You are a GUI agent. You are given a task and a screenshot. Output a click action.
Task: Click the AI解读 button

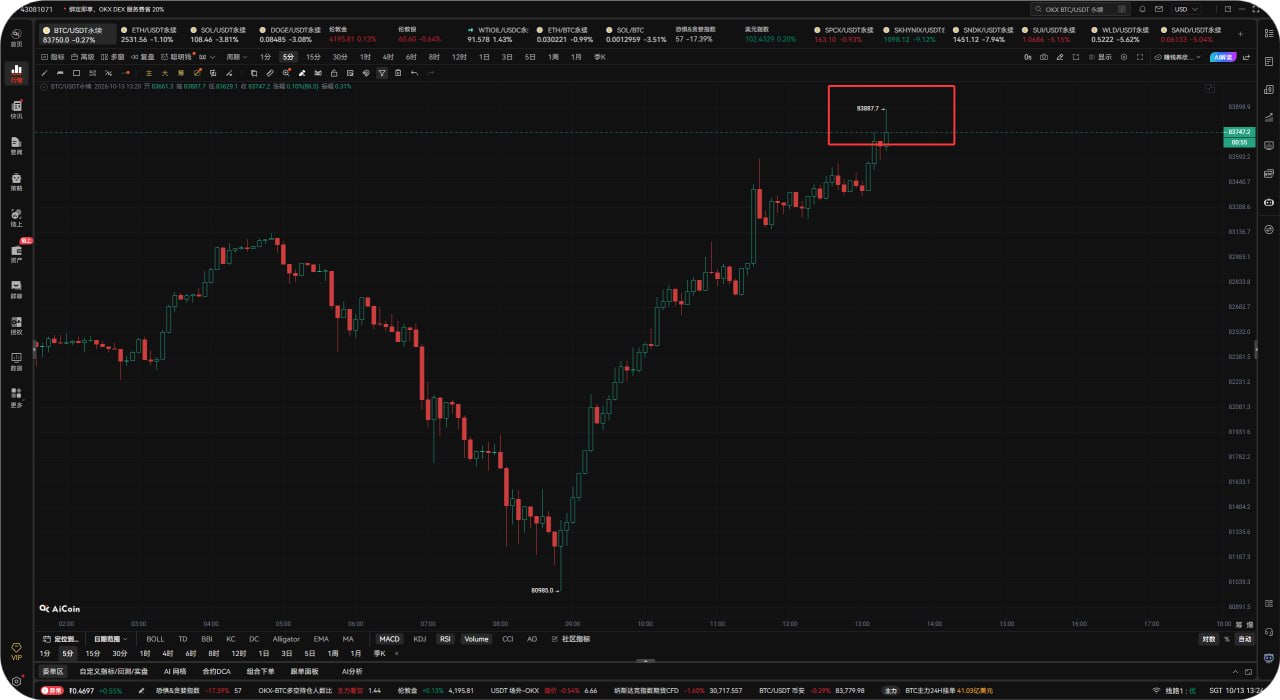tap(1223, 57)
